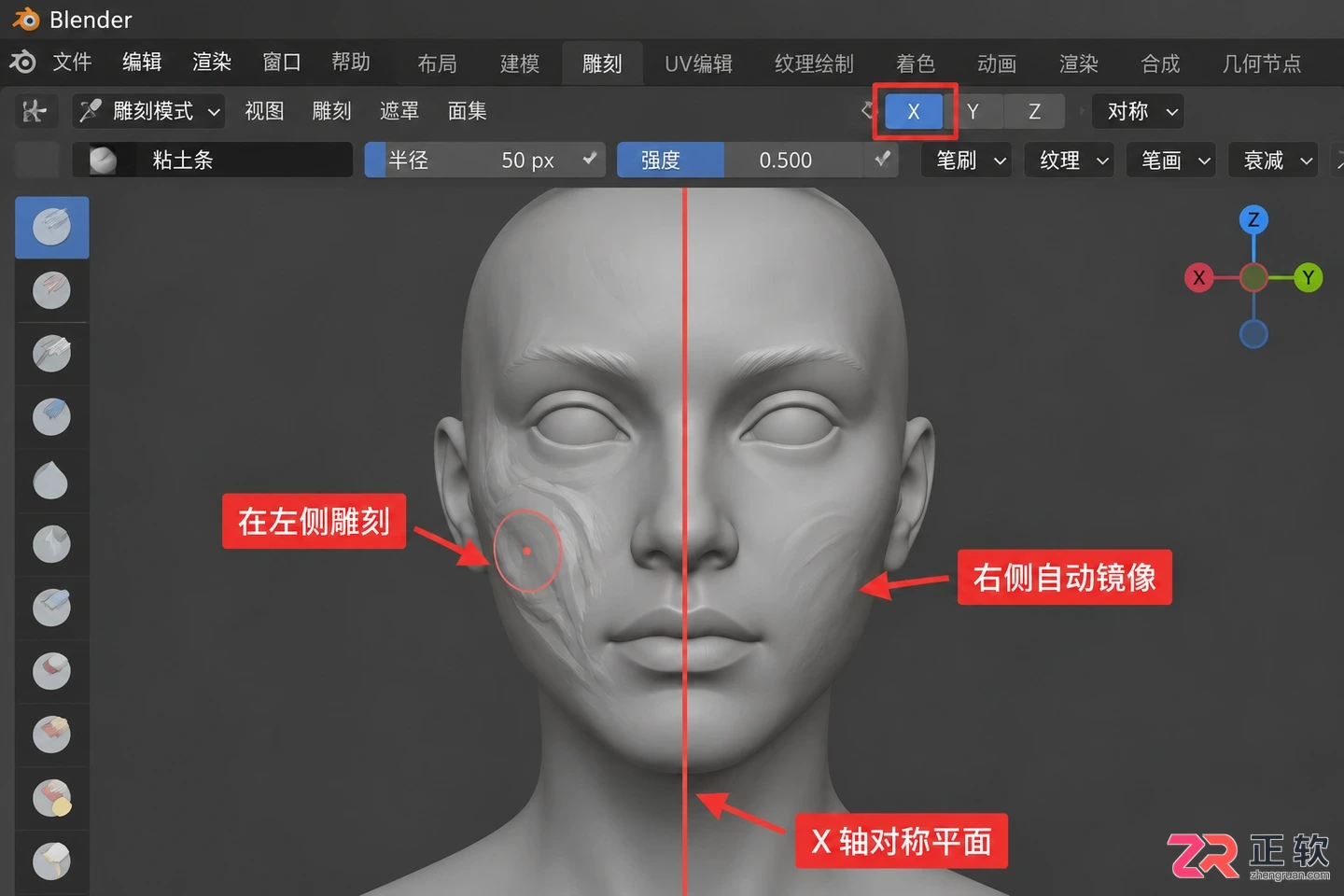Switch to the 布局 workspace tab
Image resolution: width=1344 pixels, height=896 pixels.
tap(437, 63)
